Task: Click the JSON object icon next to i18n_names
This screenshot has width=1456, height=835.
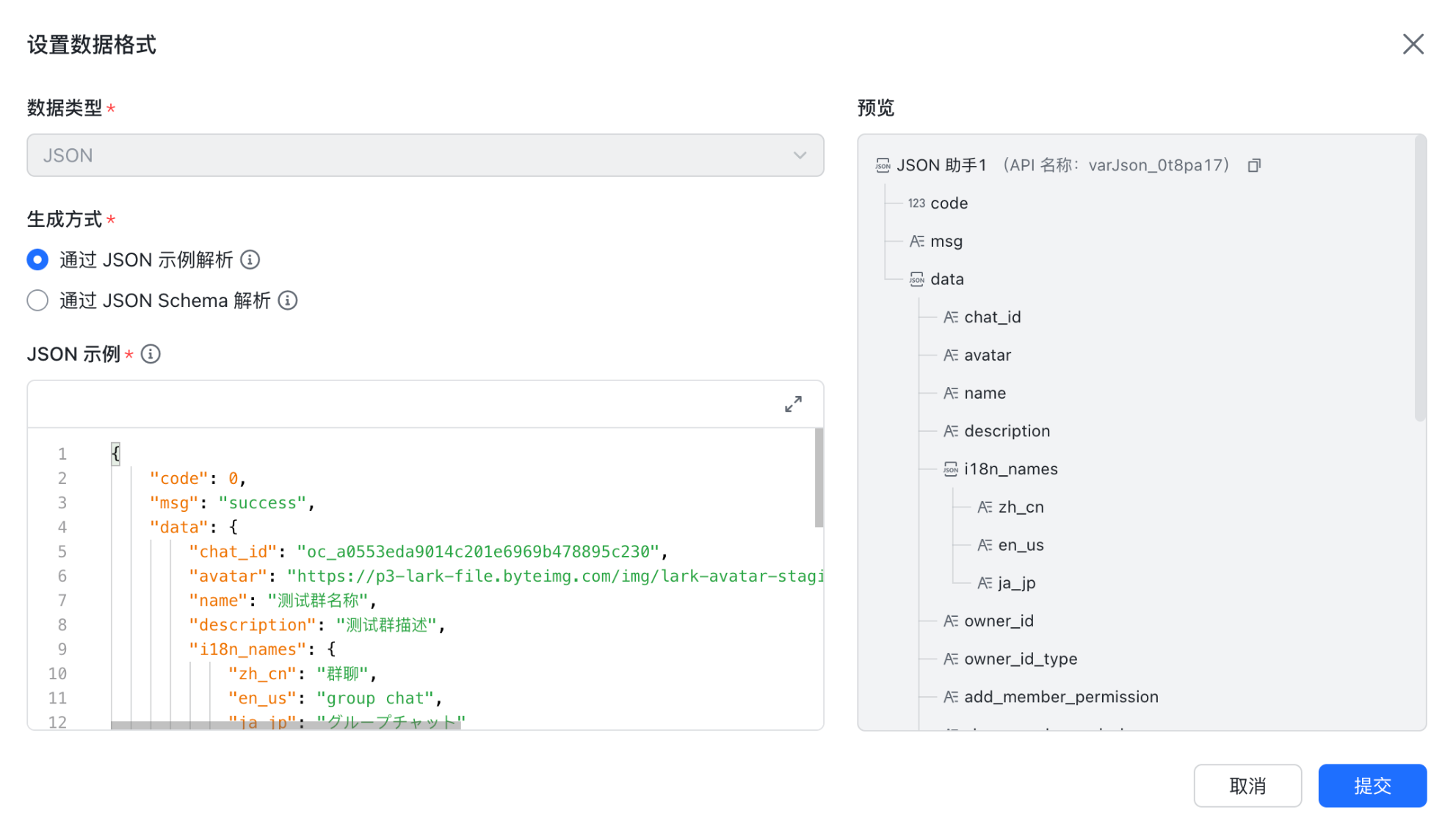Action: pos(950,469)
